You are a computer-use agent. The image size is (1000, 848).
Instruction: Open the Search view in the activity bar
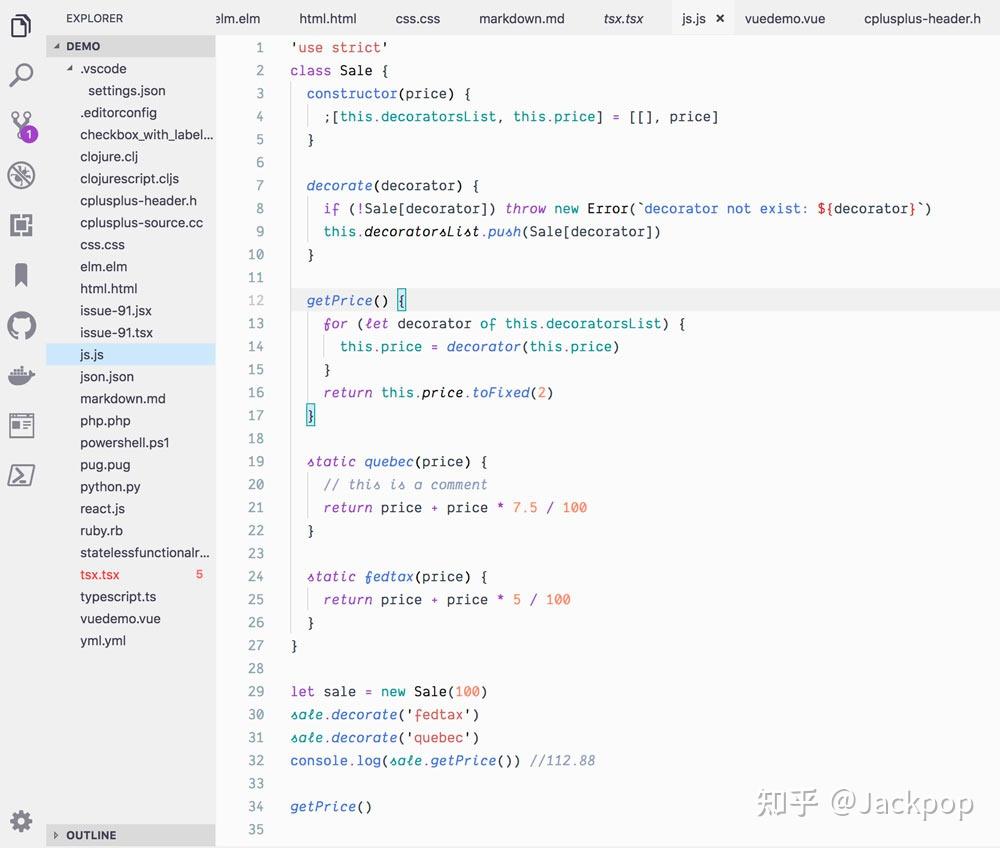[22, 75]
